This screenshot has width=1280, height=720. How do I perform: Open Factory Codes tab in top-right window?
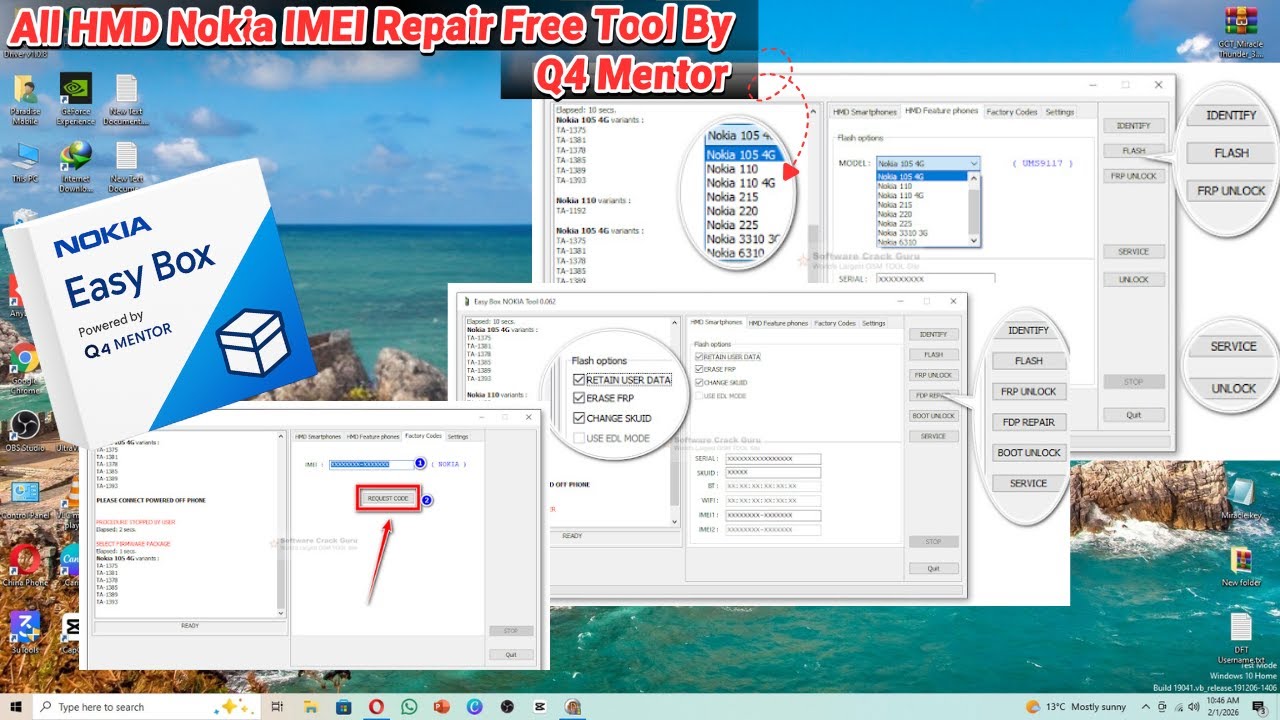[x=1012, y=112]
